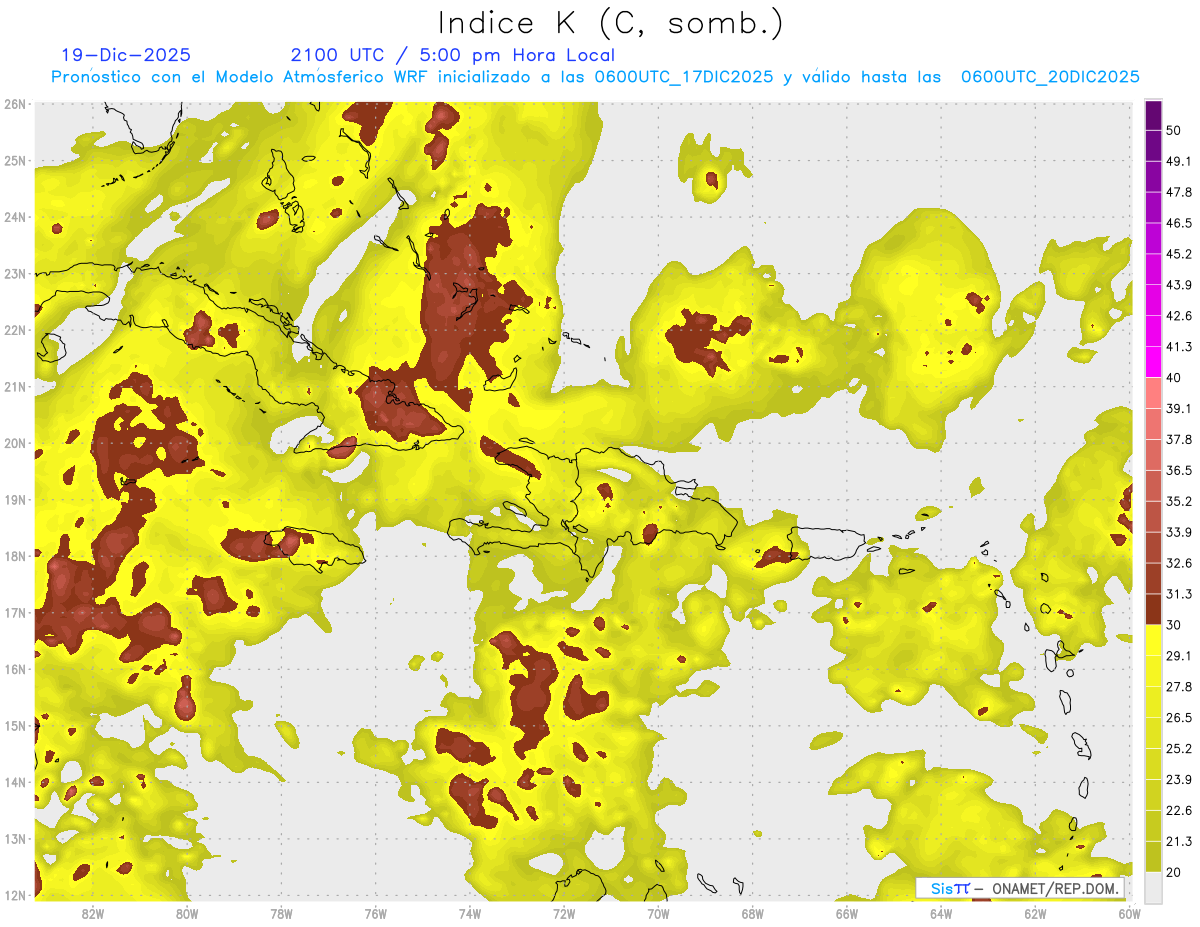
Task: Click the "ONAMET/REP.DOM." credit label
Action: coord(1056,888)
